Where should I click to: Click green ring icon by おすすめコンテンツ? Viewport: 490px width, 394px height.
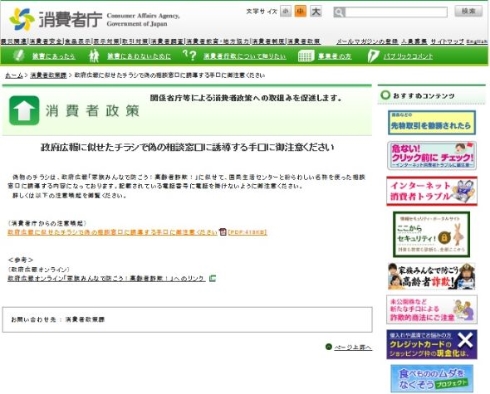(x=385, y=95)
